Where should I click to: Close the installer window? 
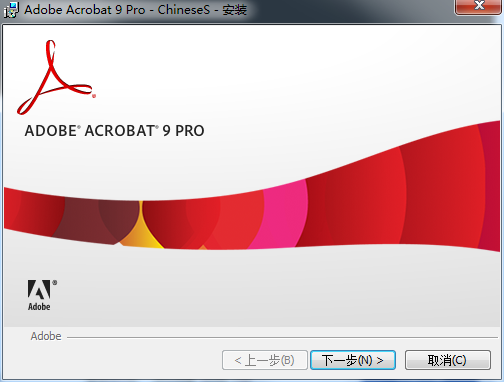[479, 6]
